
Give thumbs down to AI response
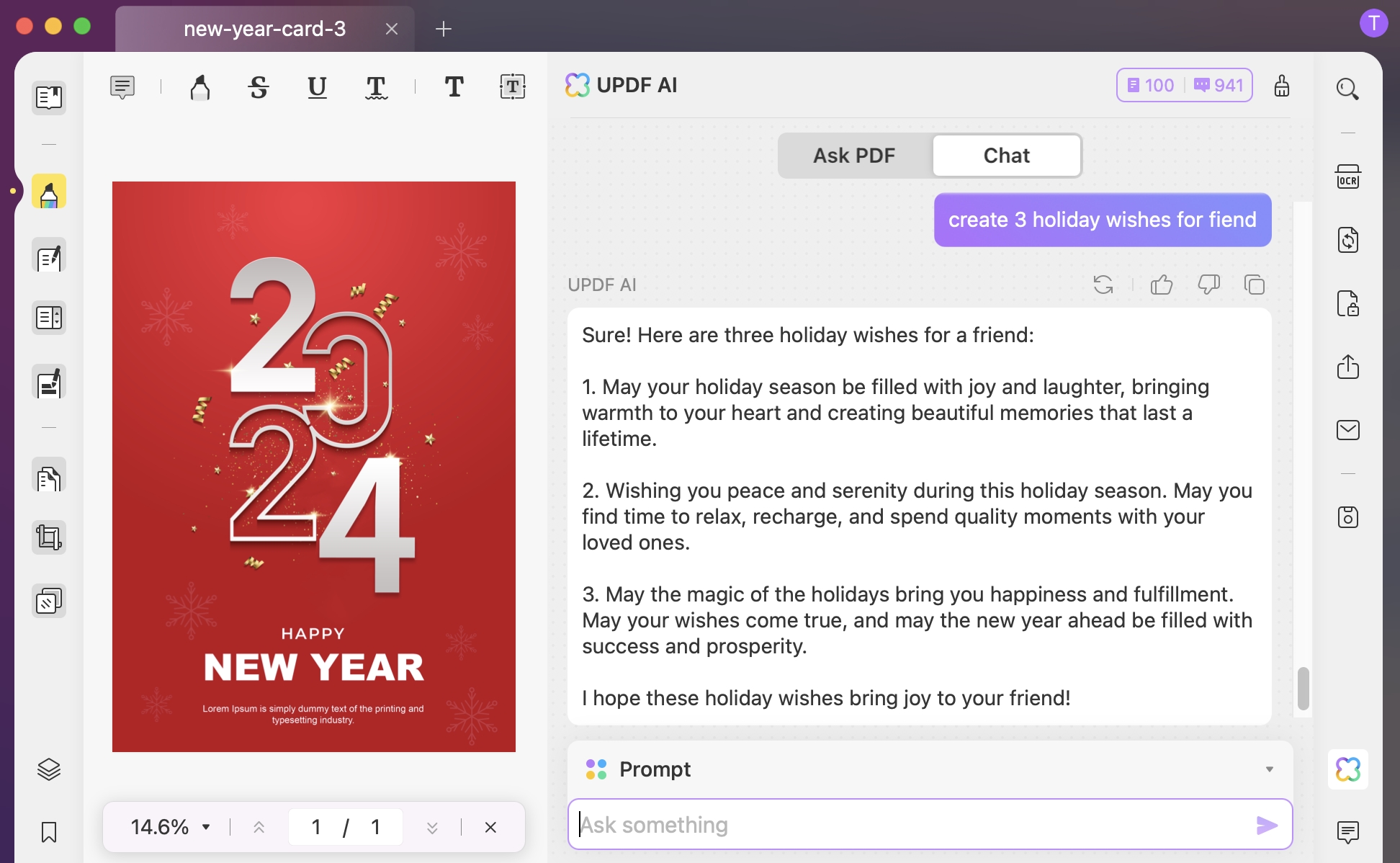[1208, 284]
